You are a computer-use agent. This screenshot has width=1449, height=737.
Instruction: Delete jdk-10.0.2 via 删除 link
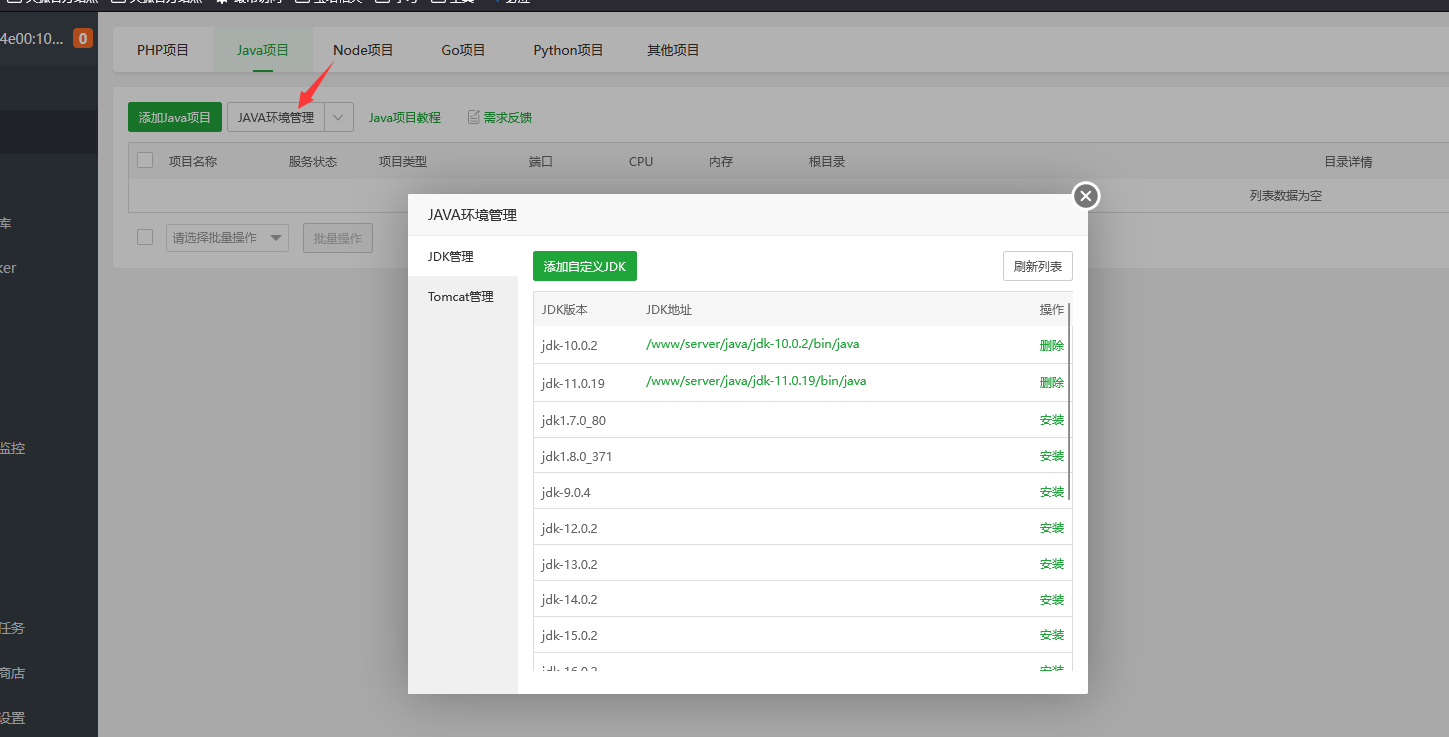1052,345
